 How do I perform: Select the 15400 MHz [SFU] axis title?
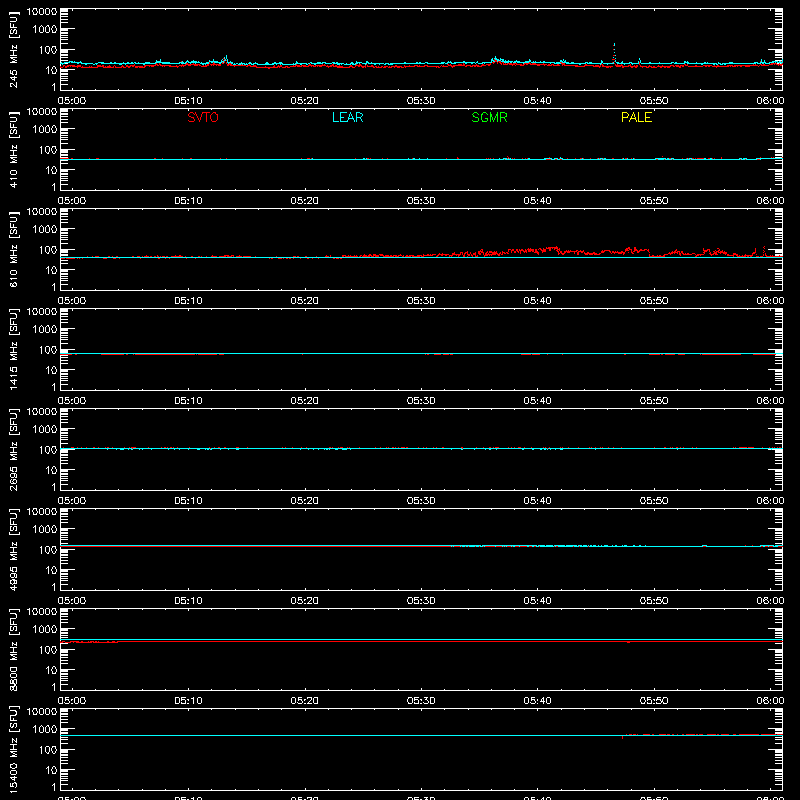click(x=13, y=749)
